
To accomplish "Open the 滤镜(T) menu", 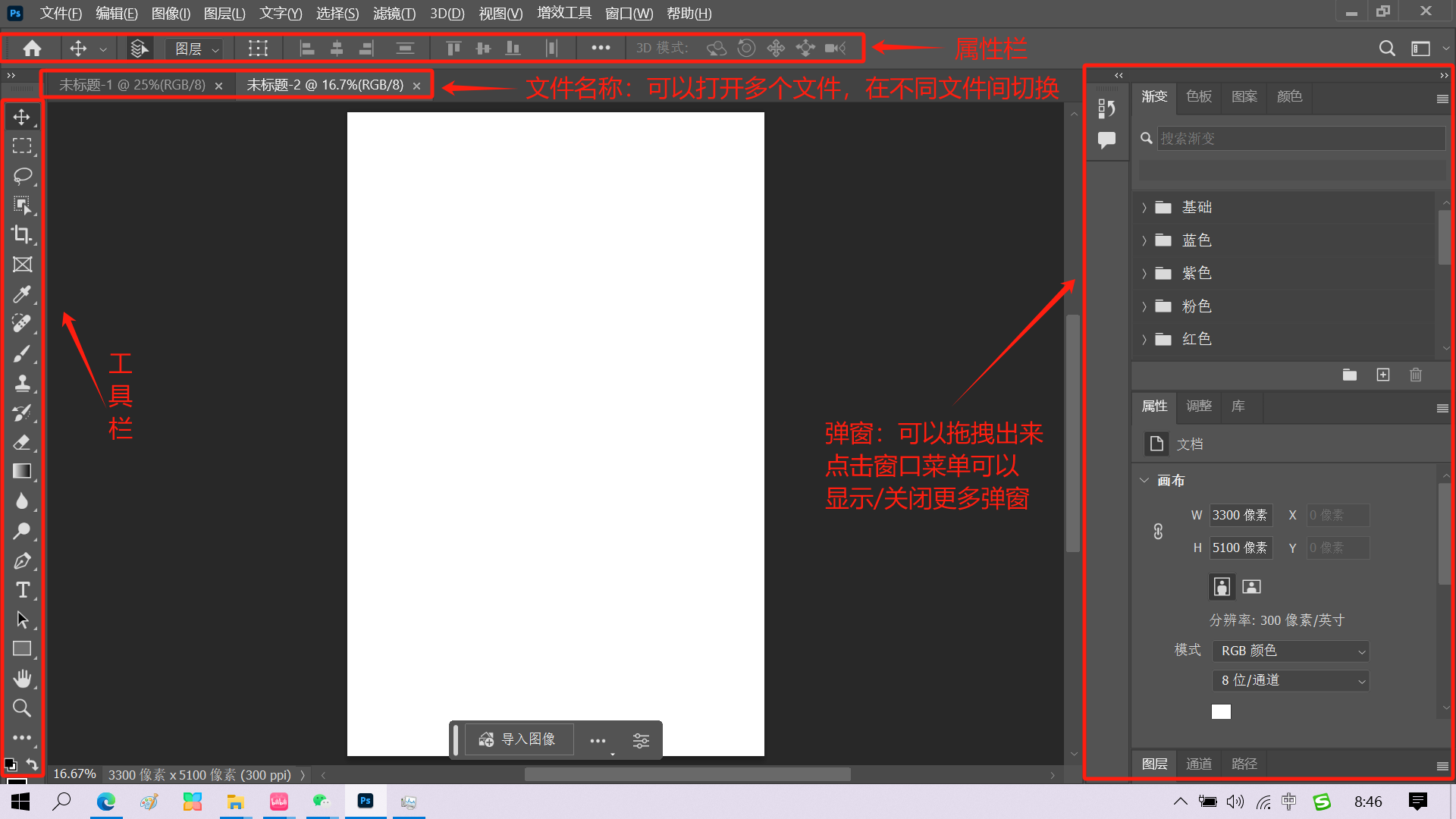I will pos(394,13).
